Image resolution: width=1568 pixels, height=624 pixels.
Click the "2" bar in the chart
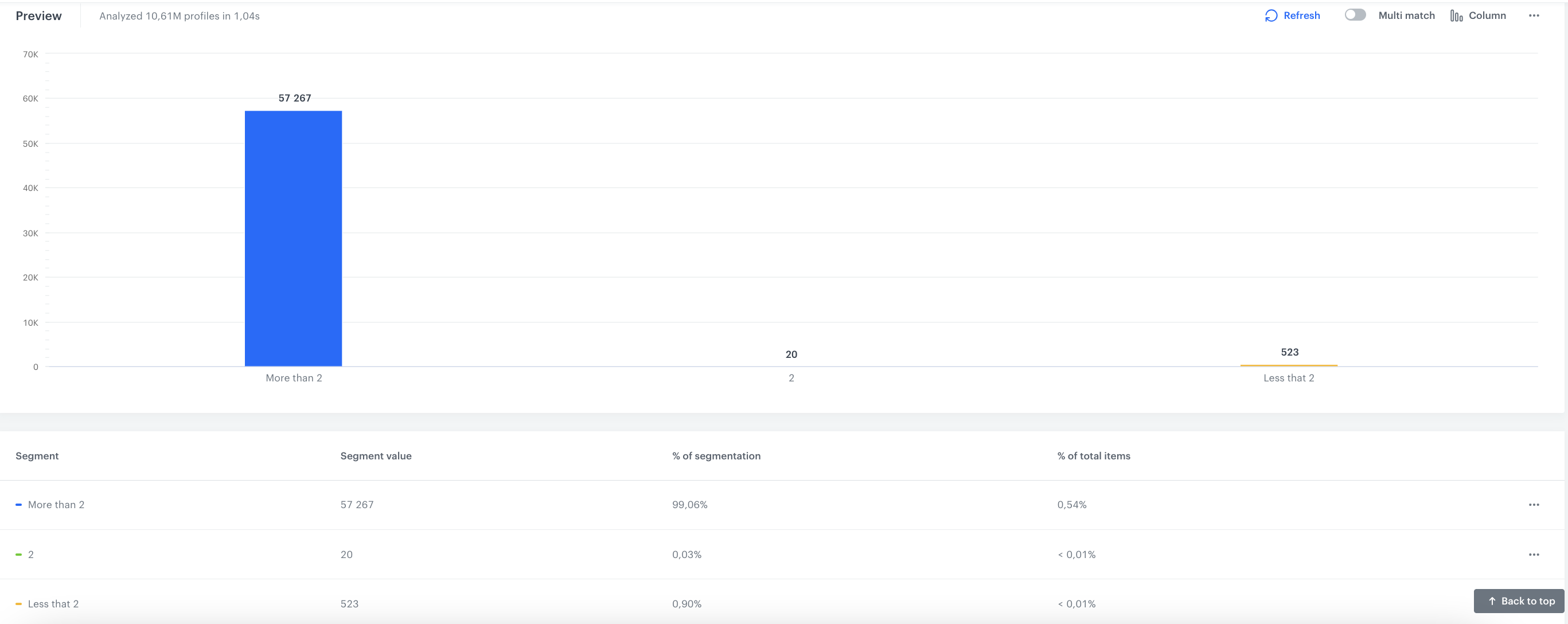pyautogui.click(x=791, y=366)
